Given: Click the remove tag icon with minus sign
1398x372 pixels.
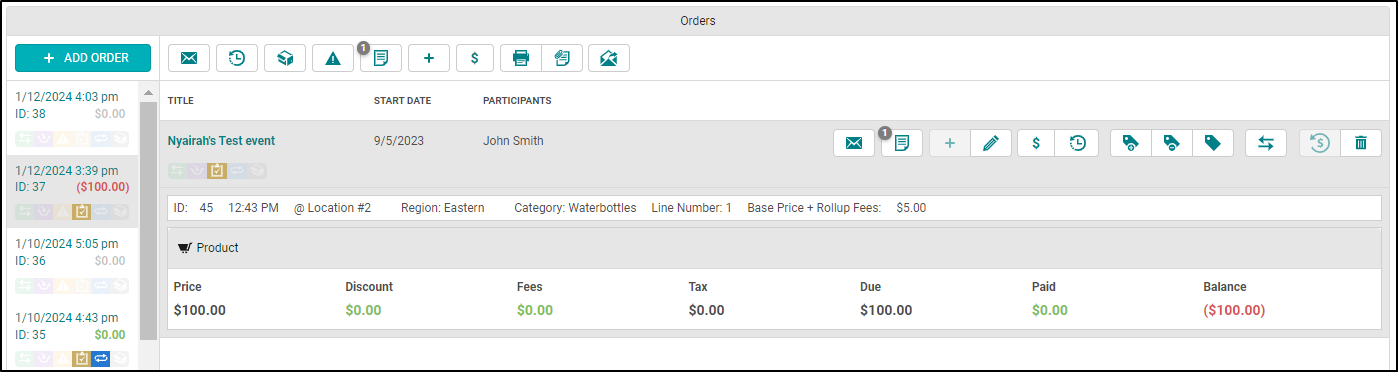Looking at the screenshot, I should click(1172, 143).
